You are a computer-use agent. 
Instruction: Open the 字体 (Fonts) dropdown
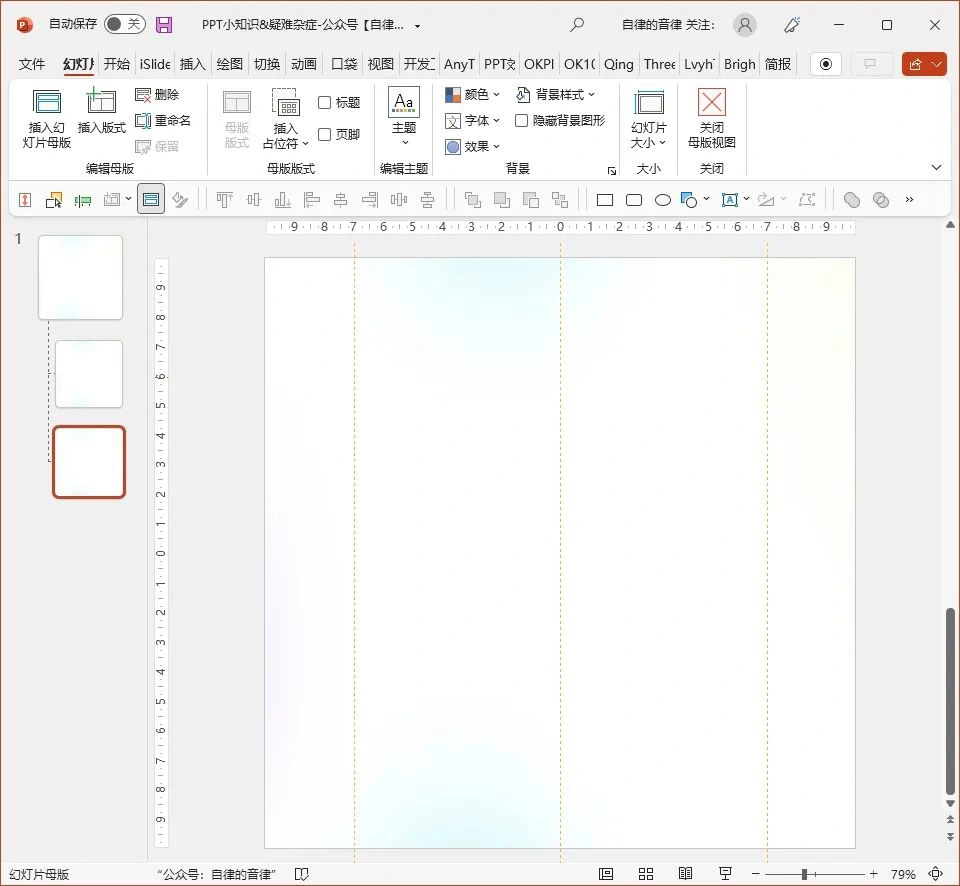473,121
